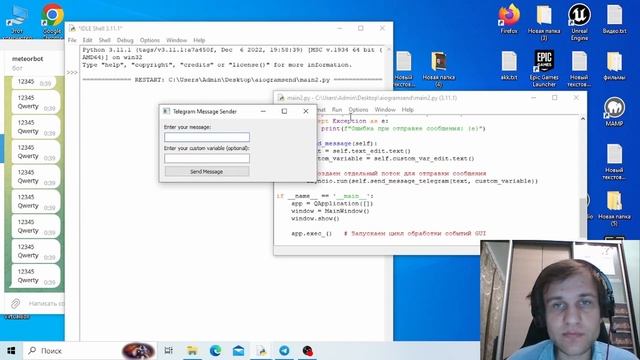Open Options menu in IDLE Shell
The width and height of the screenshot is (640, 360).
pyautogui.click(x=150, y=40)
